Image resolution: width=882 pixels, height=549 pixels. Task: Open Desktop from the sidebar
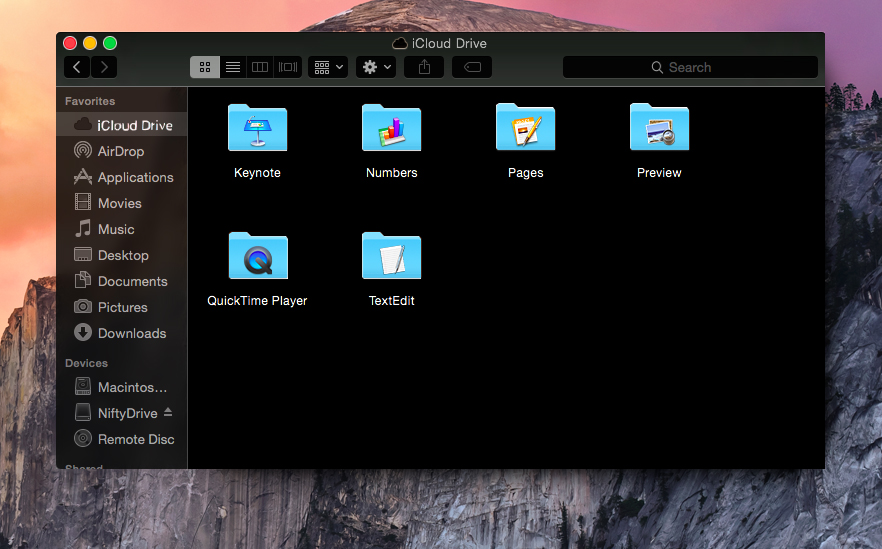122,255
